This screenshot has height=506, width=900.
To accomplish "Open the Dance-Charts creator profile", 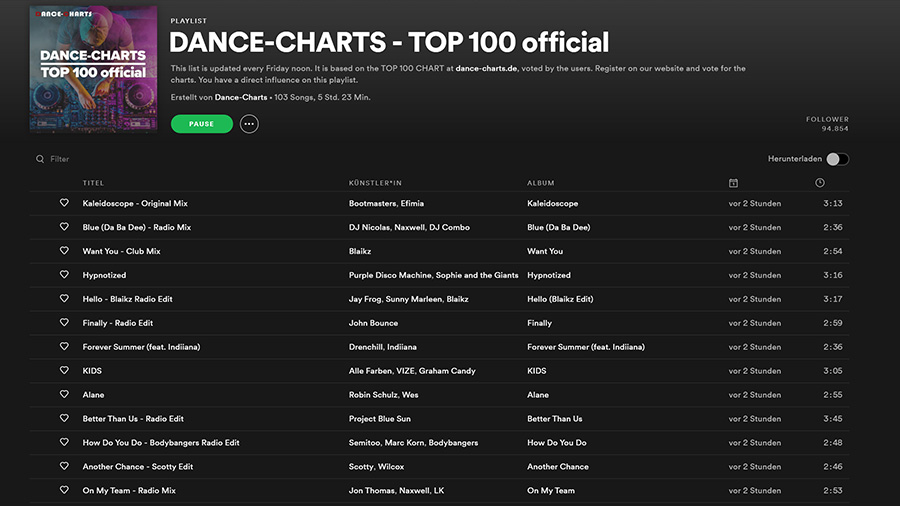I will [x=241, y=98].
